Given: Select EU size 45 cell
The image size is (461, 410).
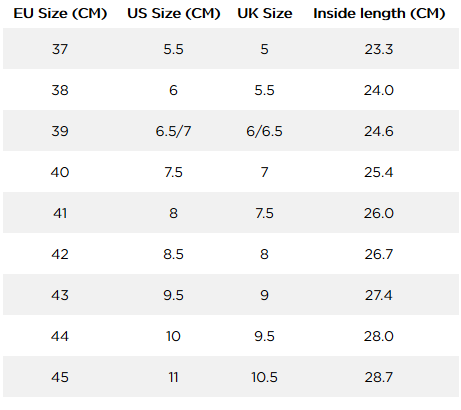Looking at the screenshot, I should 60,377.
